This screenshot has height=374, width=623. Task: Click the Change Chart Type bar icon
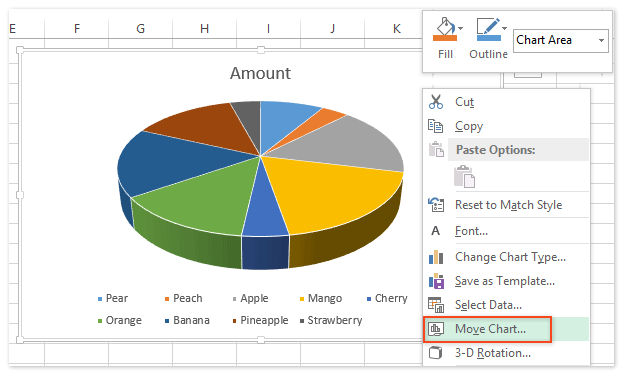pos(436,257)
